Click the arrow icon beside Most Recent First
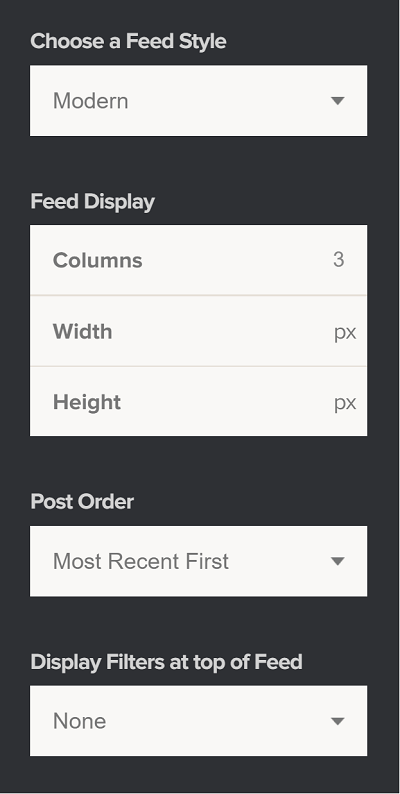Image resolution: width=400 pixels, height=794 pixels. [x=338, y=561]
